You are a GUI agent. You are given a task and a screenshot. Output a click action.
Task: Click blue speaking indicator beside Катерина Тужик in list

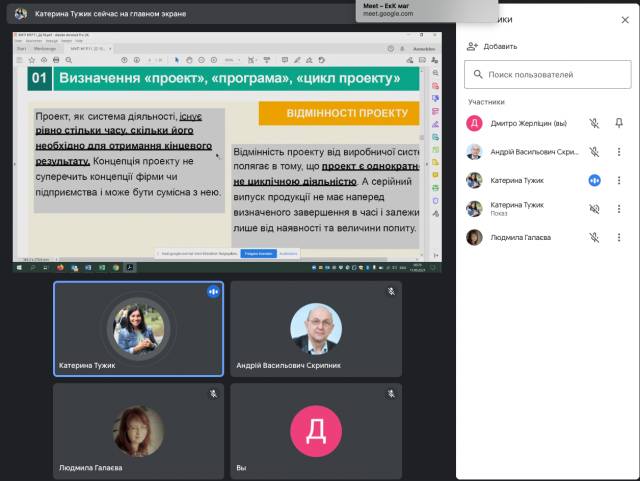point(594,180)
